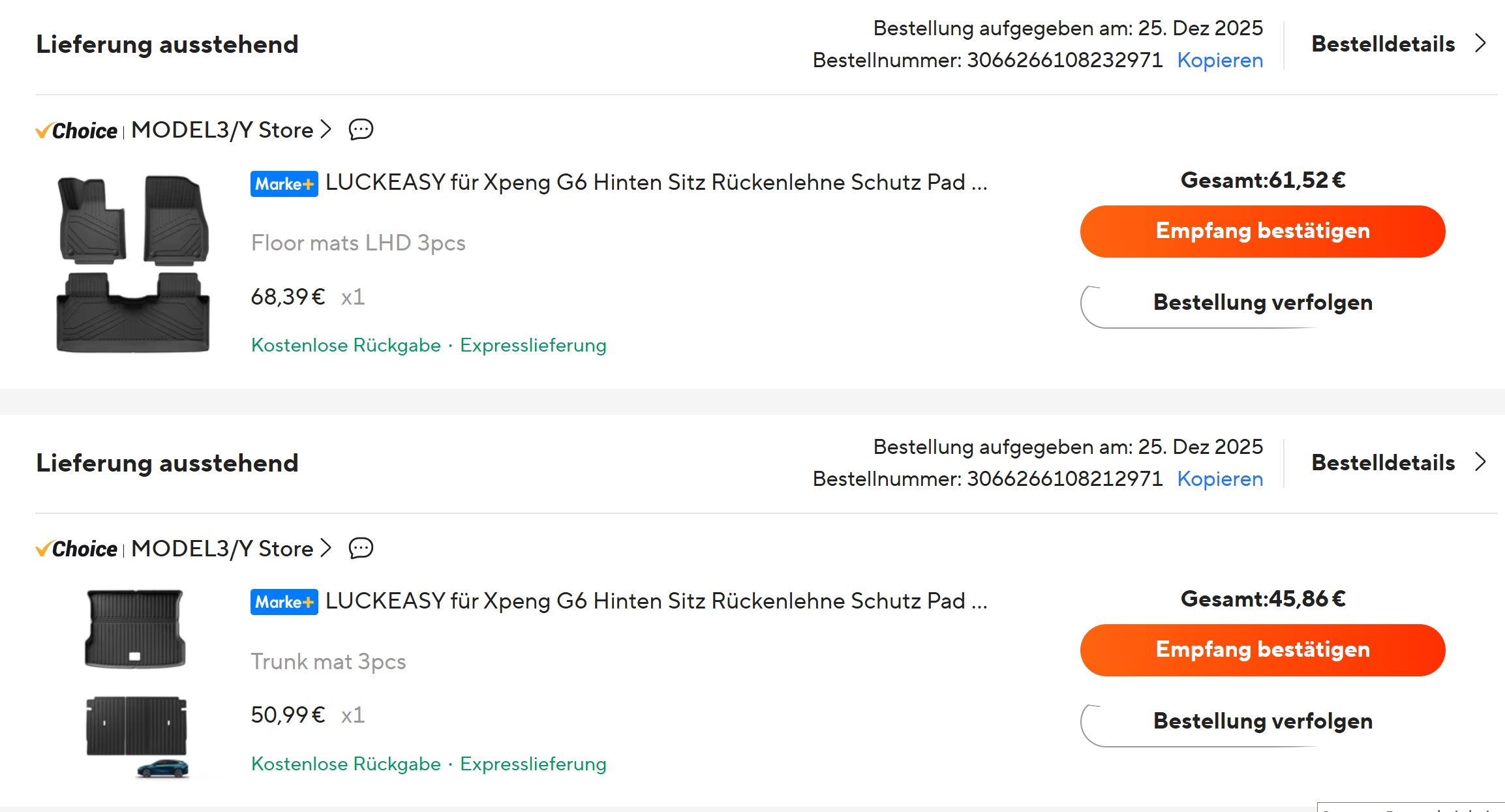
Task: Confirm receipt of the 45,86 € order
Action: point(1262,650)
